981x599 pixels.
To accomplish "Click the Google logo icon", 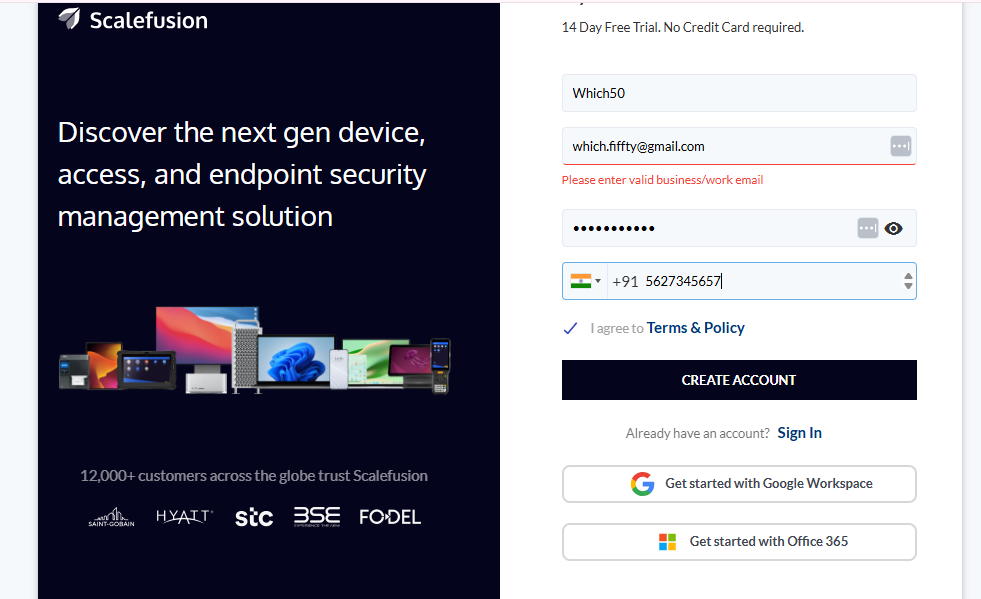I will (642, 484).
